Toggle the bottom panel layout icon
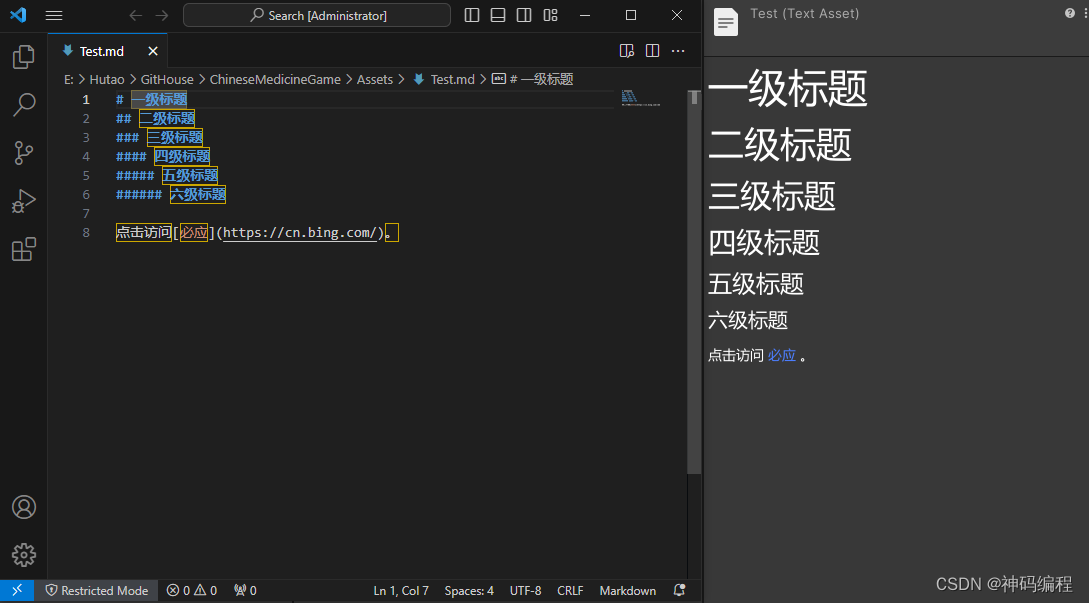Image resolution: width=1089 pixels, height=603 pixels. (498, 15)
